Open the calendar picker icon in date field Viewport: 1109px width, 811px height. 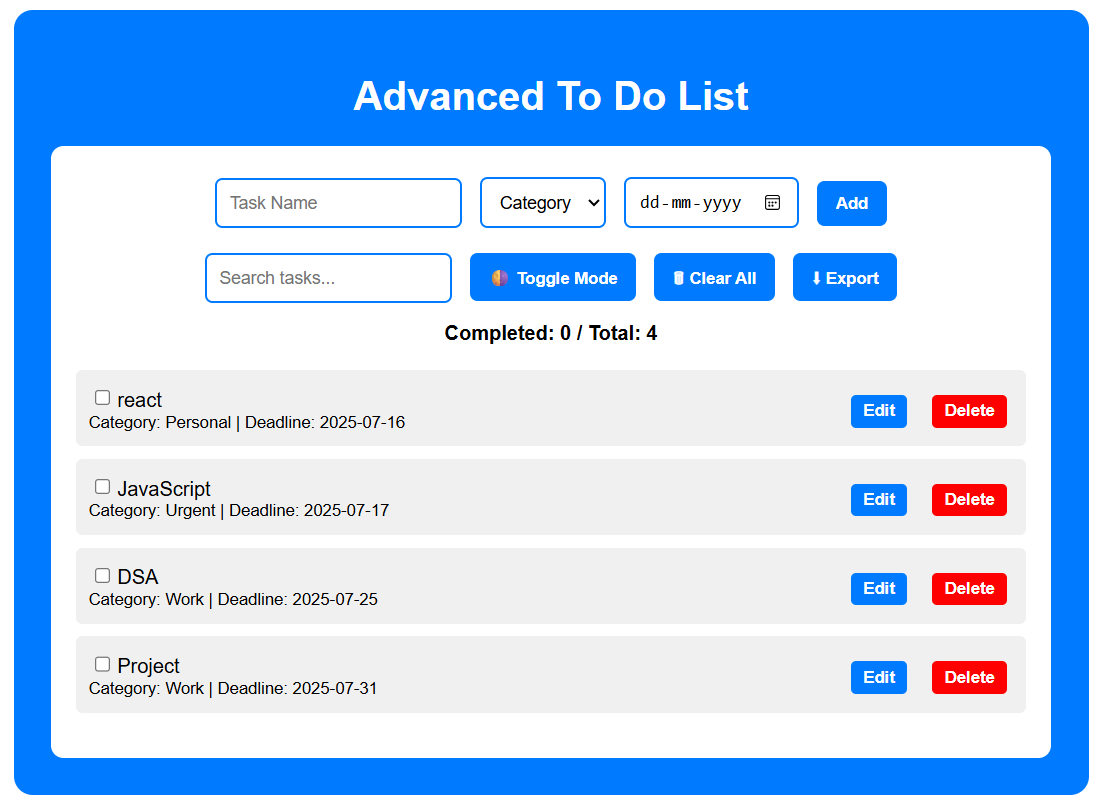[772, 203]
